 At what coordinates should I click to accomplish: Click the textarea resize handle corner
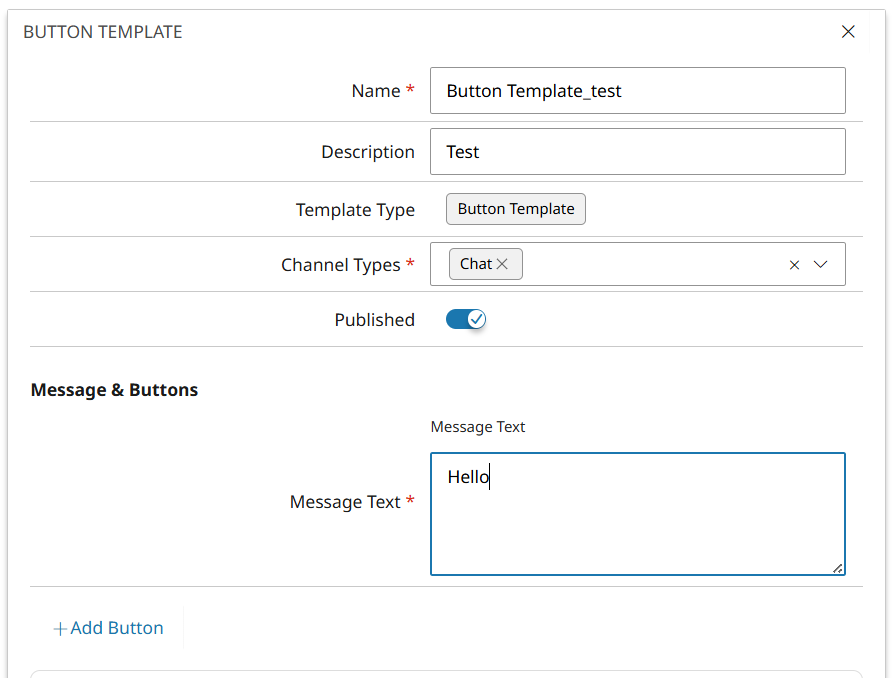(x=837, y=568)
